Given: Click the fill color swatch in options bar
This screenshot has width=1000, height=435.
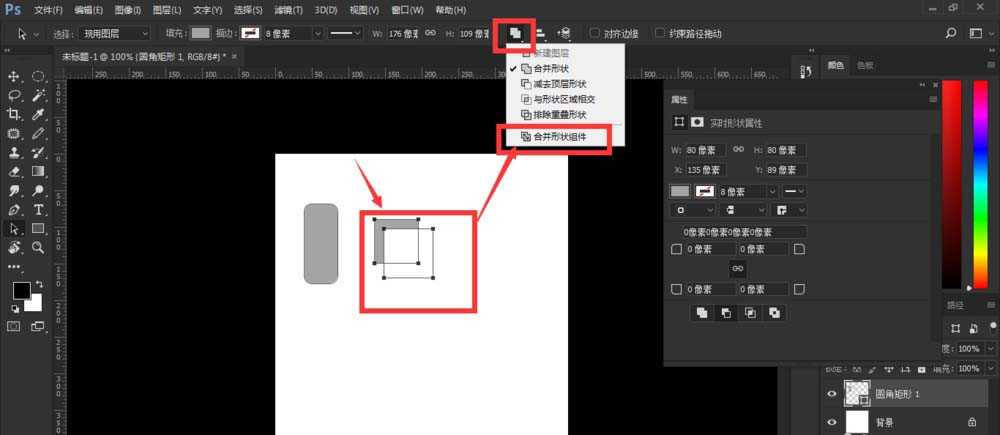Looking at the screenshot, I should coord(201,33).
